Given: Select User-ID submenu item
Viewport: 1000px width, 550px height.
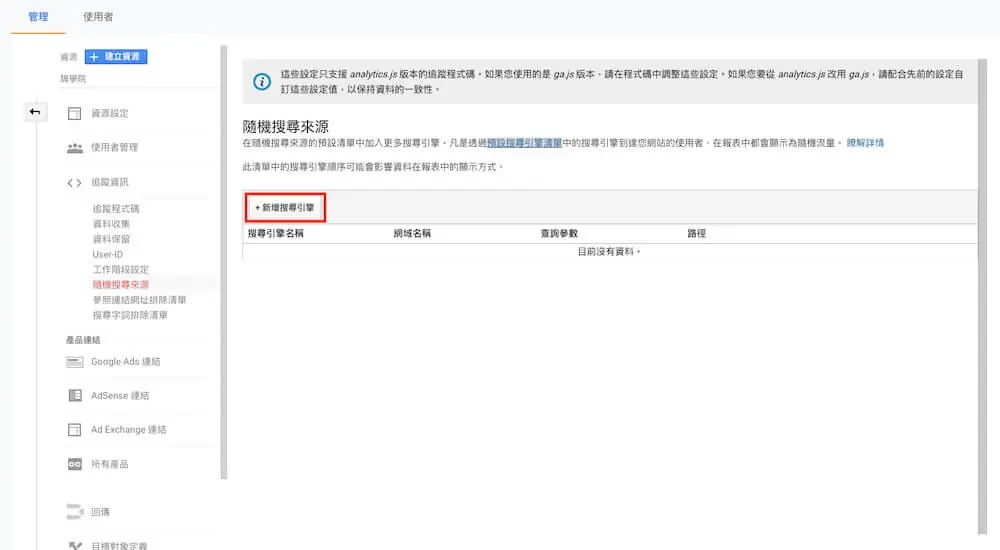Looking at the screenshot, I should [108, 255].
